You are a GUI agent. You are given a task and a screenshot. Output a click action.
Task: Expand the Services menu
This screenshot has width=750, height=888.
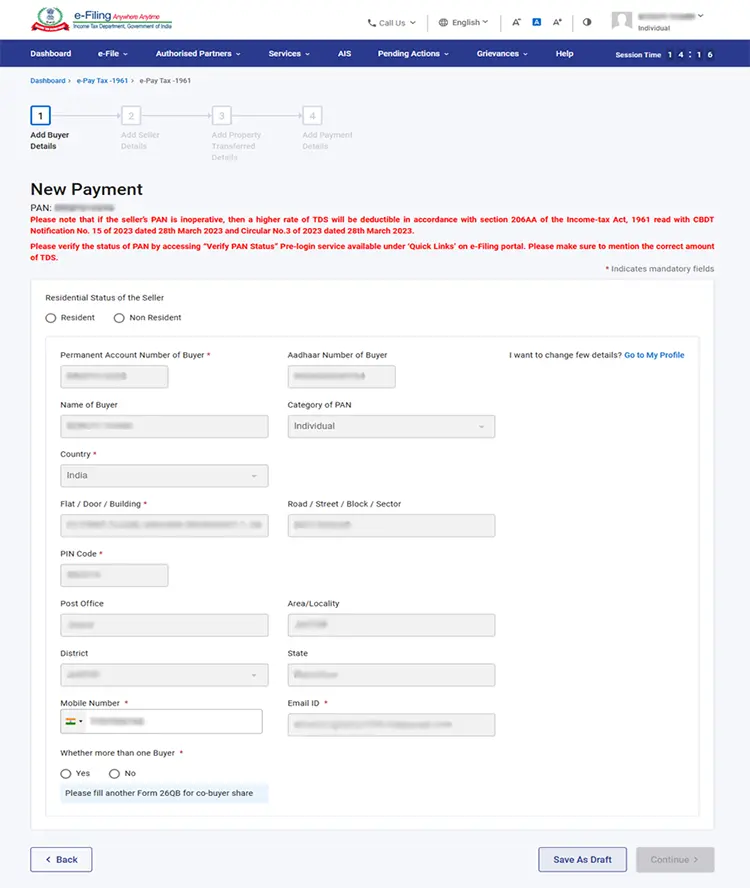[x=289, y=54]
